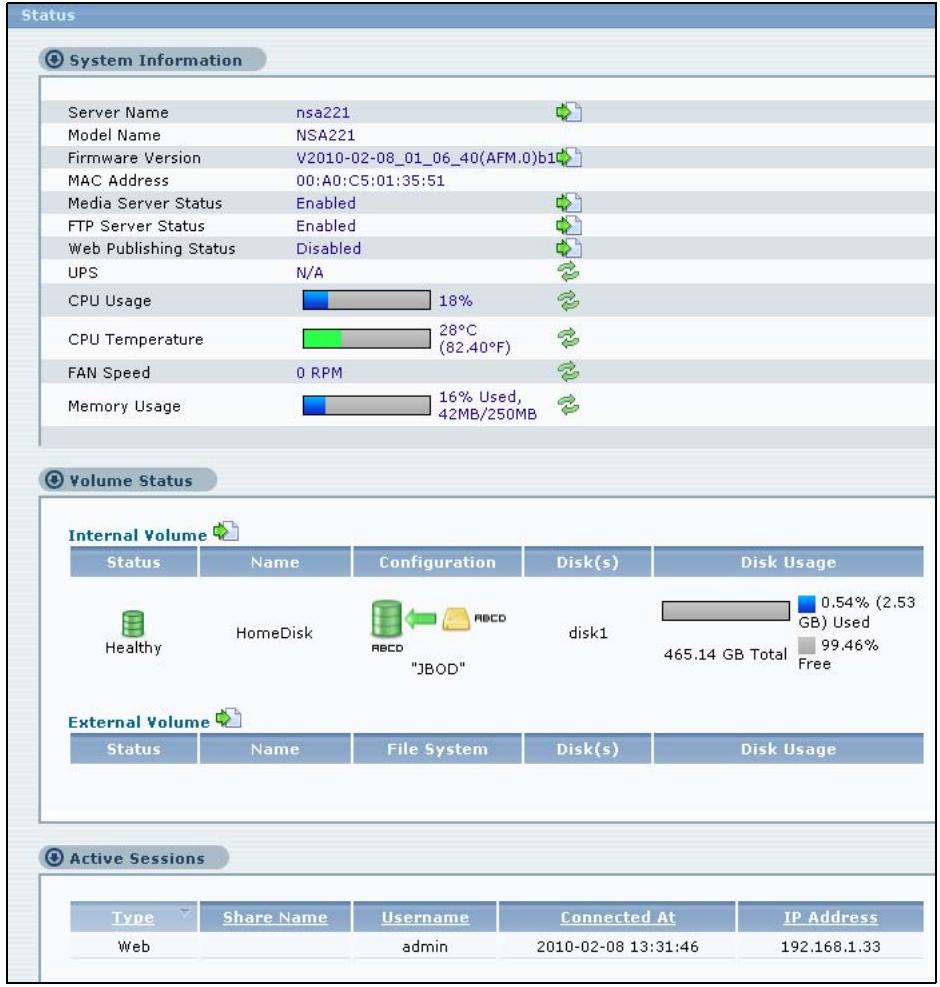This screenshot has height=987, width=940.
Task: Sort sessions by Share Name
Action: (275, 917)
